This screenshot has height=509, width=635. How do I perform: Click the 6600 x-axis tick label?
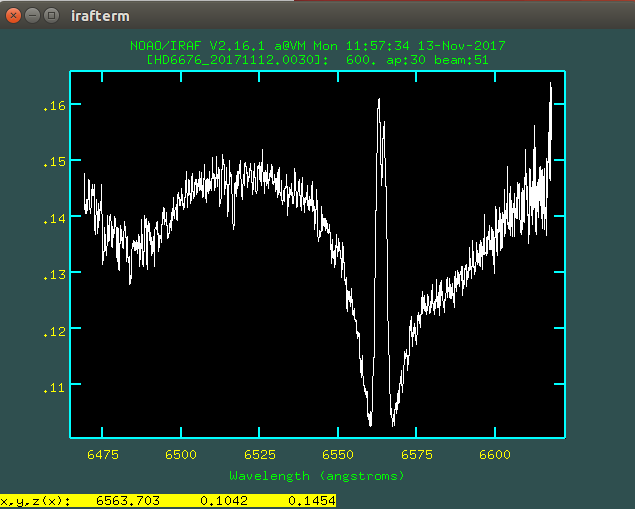(x=496, y=455)
